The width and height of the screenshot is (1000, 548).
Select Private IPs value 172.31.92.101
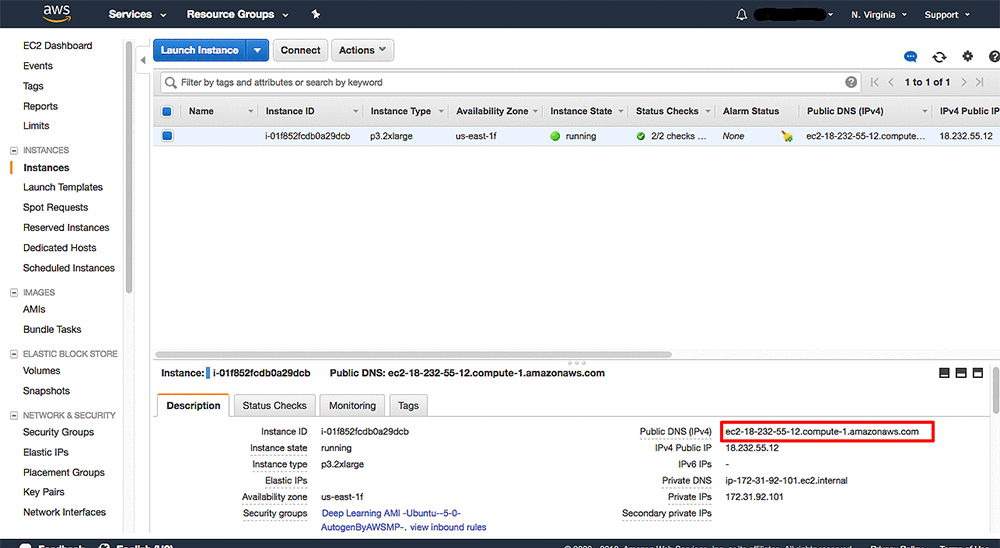click(x=754, y=497)
